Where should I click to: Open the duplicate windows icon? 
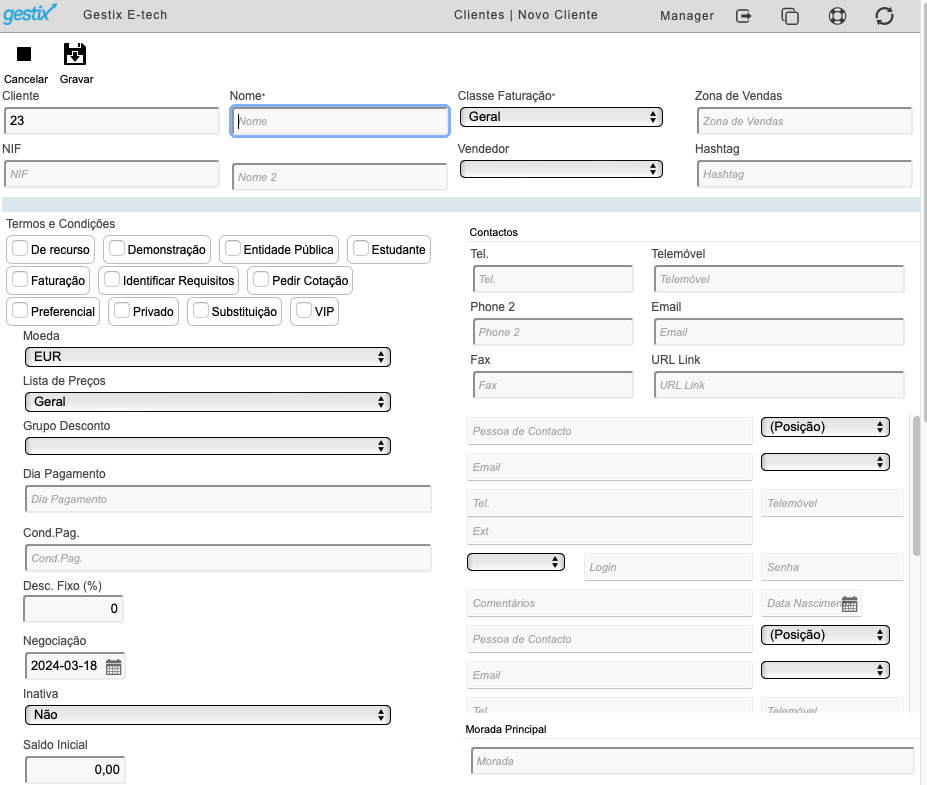coord(790,16)
